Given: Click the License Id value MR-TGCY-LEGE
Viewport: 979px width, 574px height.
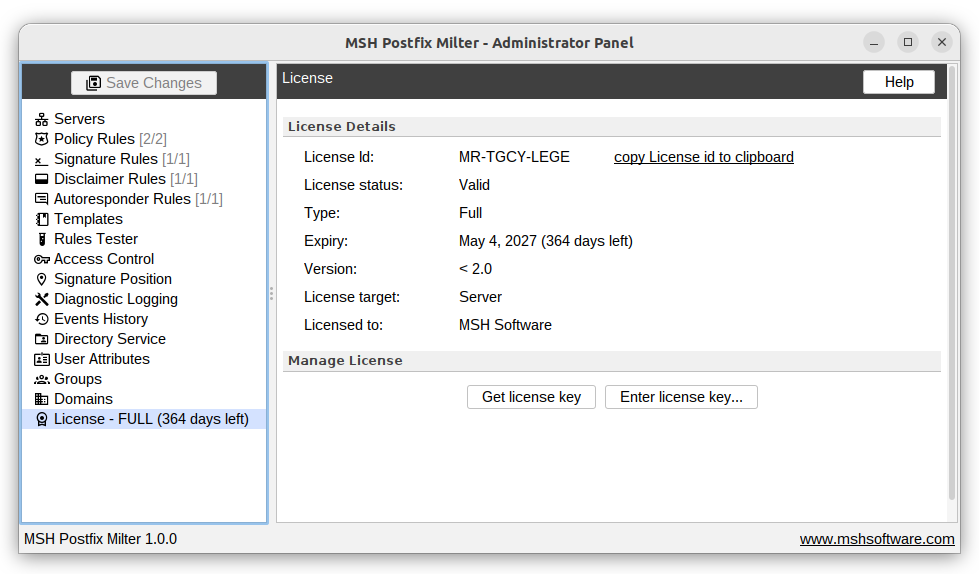Looking at the screenshot, I should pos(514,157).
